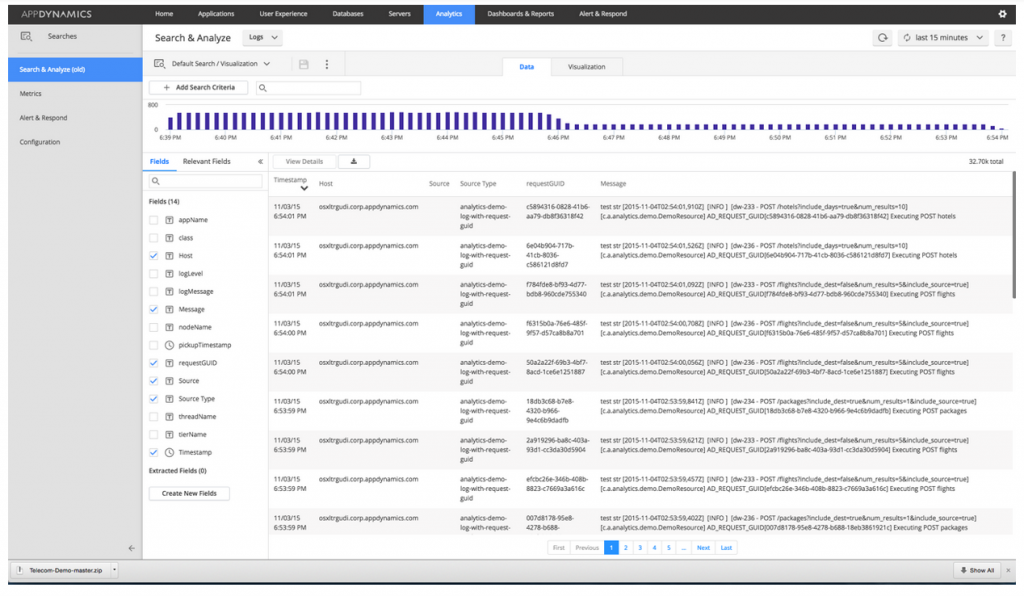The image size is (1024, 596).
Task: Switch to Relevant Fields tab
Action: [206, 161]
